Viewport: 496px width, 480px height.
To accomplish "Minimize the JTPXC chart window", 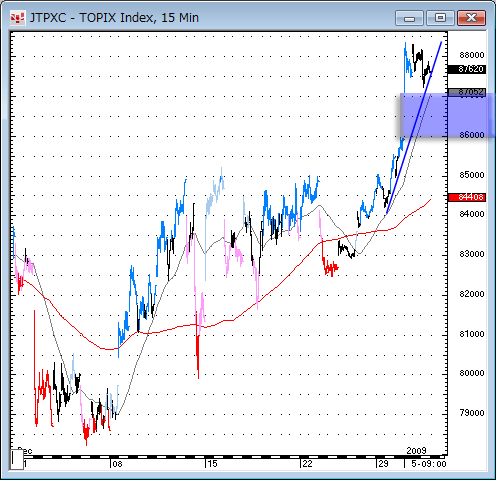I will [409, 18].
